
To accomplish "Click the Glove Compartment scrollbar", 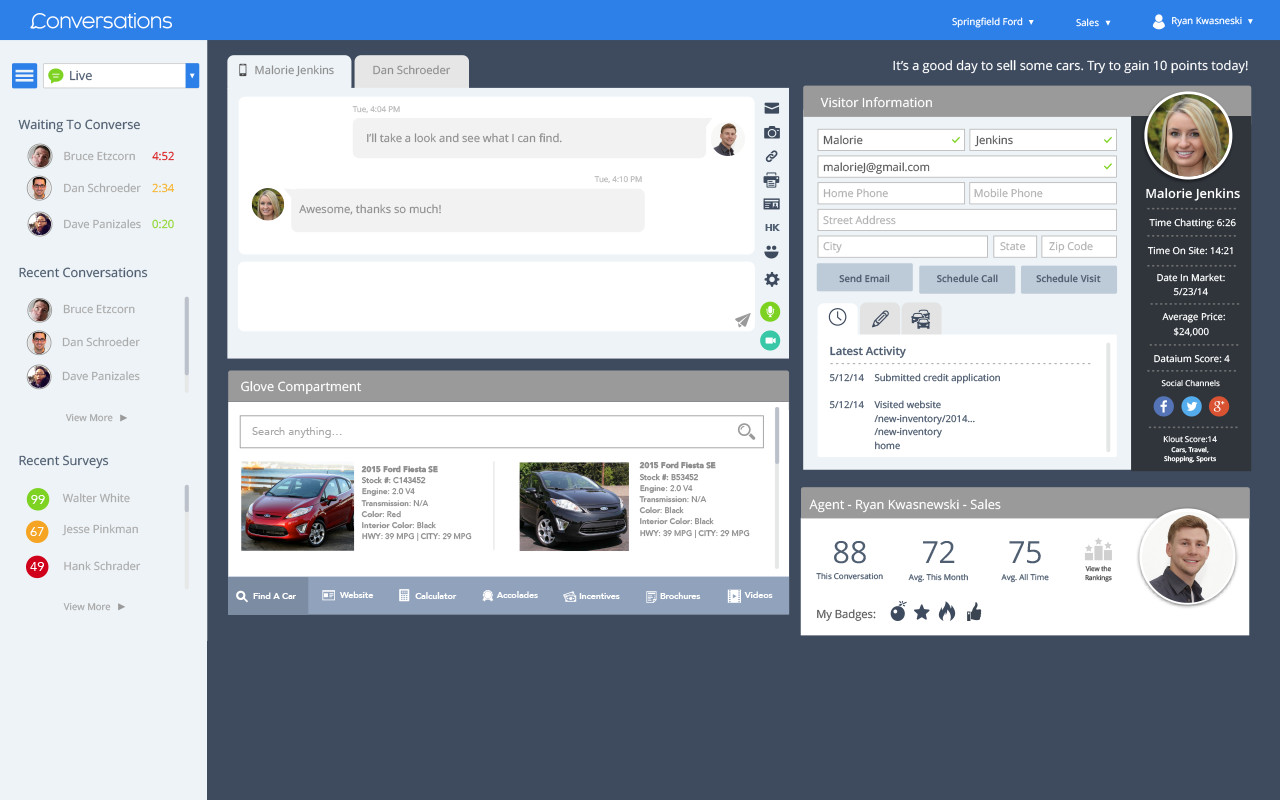I will point(777,435).
